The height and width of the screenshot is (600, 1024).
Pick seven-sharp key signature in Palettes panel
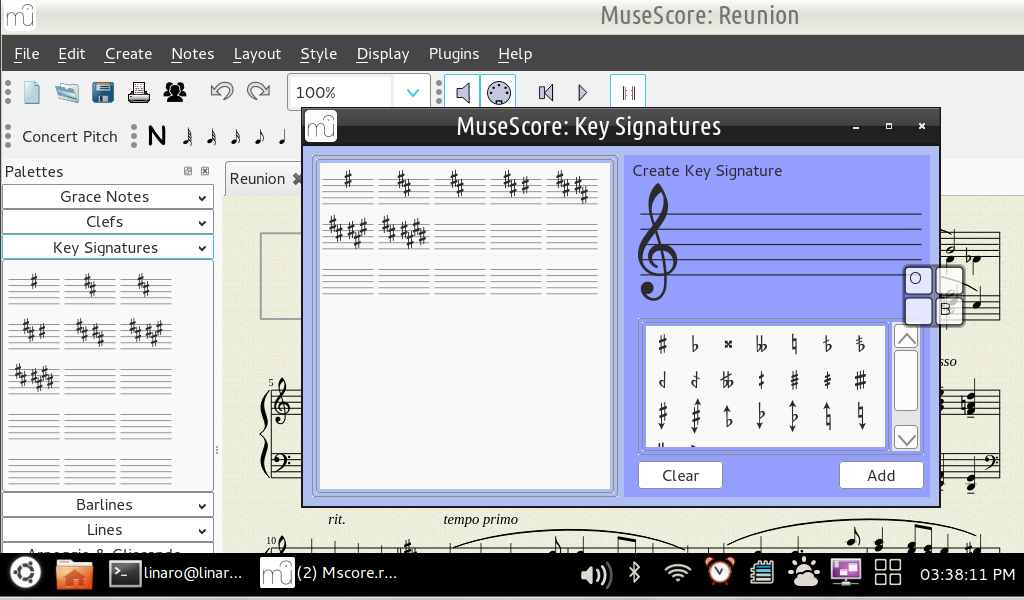tap(34, 377)
